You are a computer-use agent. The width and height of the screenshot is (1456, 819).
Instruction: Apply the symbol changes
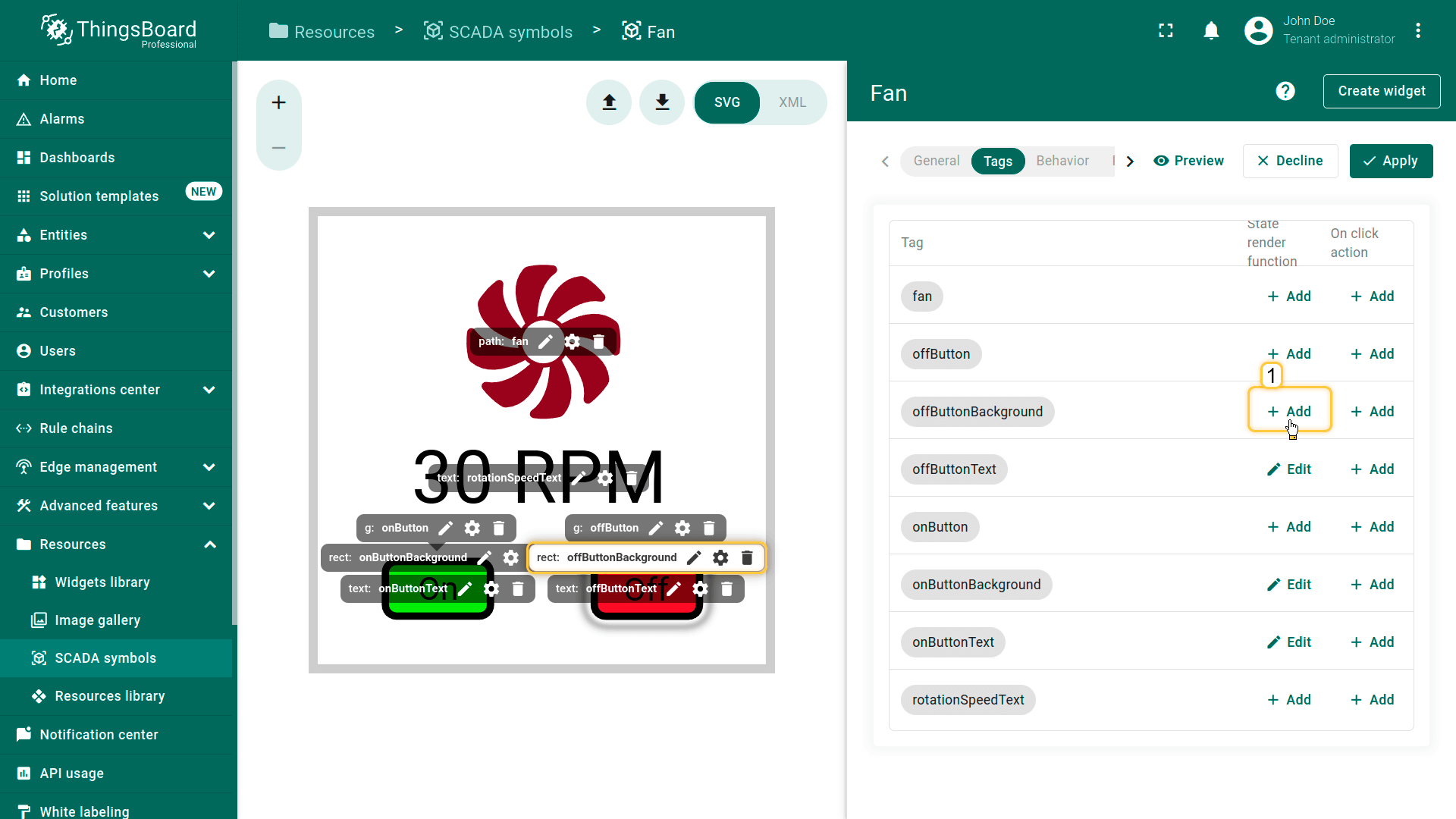tap(1391, 161)
